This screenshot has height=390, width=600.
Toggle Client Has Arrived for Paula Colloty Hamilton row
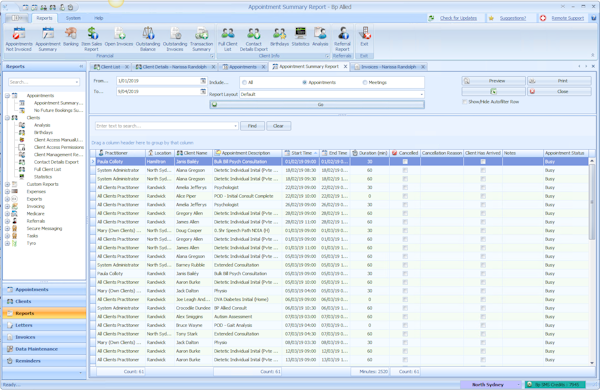coord(483,162)
